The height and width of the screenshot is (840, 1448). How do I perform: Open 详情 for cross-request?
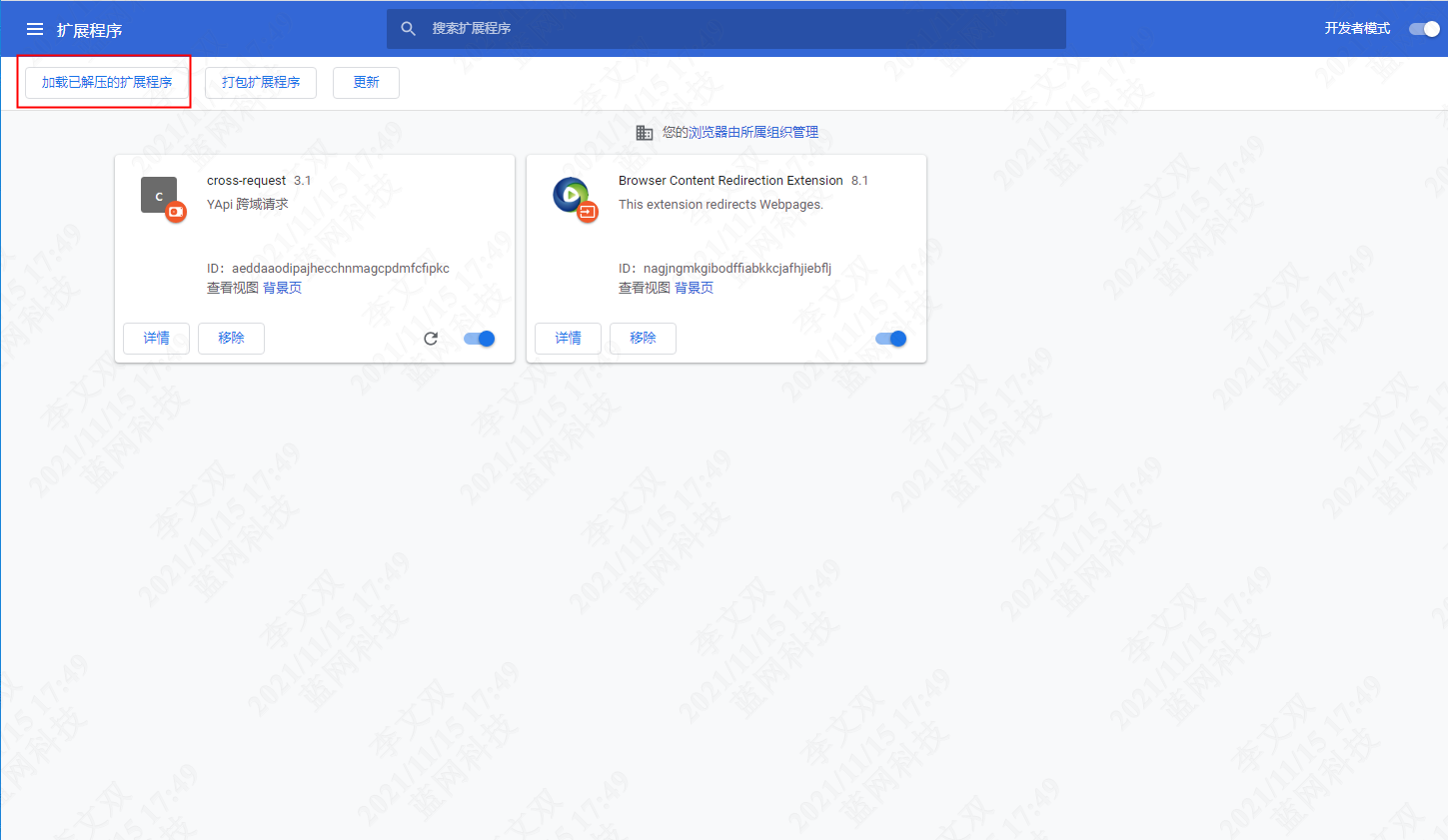pos(156,339)
